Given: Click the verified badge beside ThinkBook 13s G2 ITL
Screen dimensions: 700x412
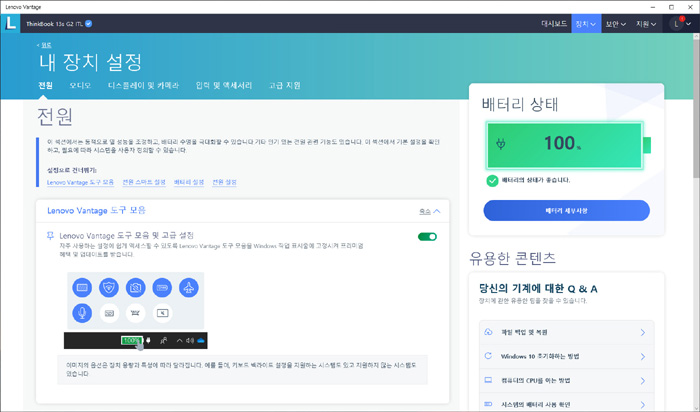Looking at the screenshot, I should coord(88,24).
